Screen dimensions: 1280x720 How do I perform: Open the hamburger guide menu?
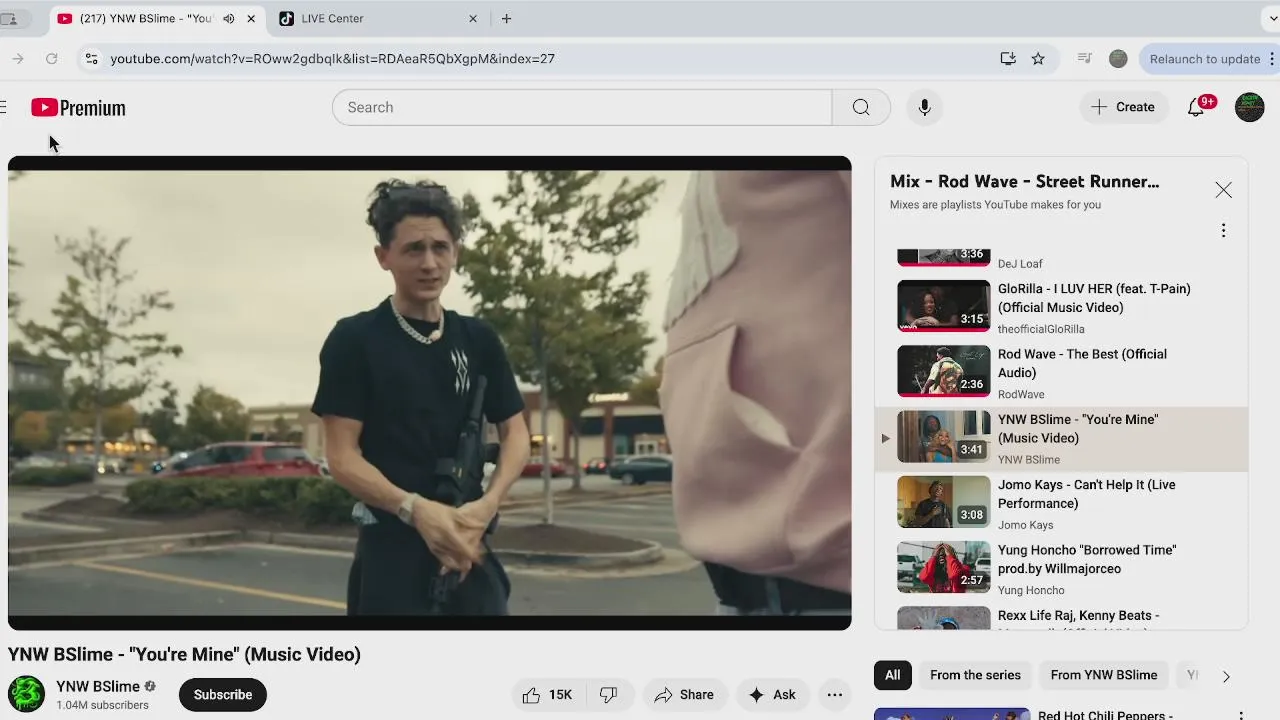coord(3,107)
